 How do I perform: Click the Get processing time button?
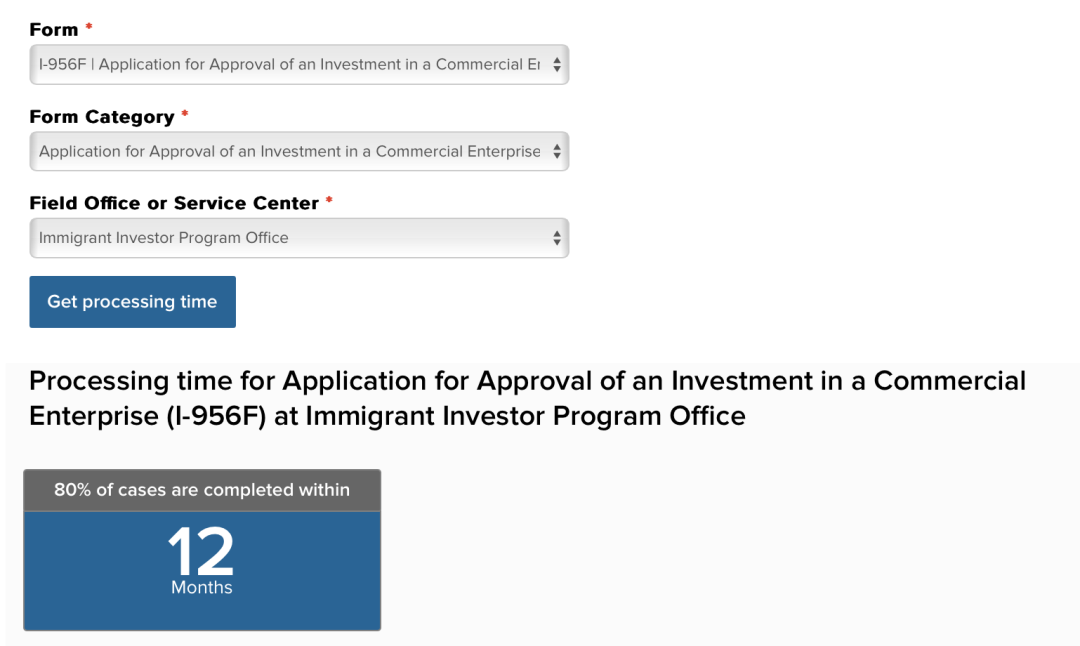(132, 302)
